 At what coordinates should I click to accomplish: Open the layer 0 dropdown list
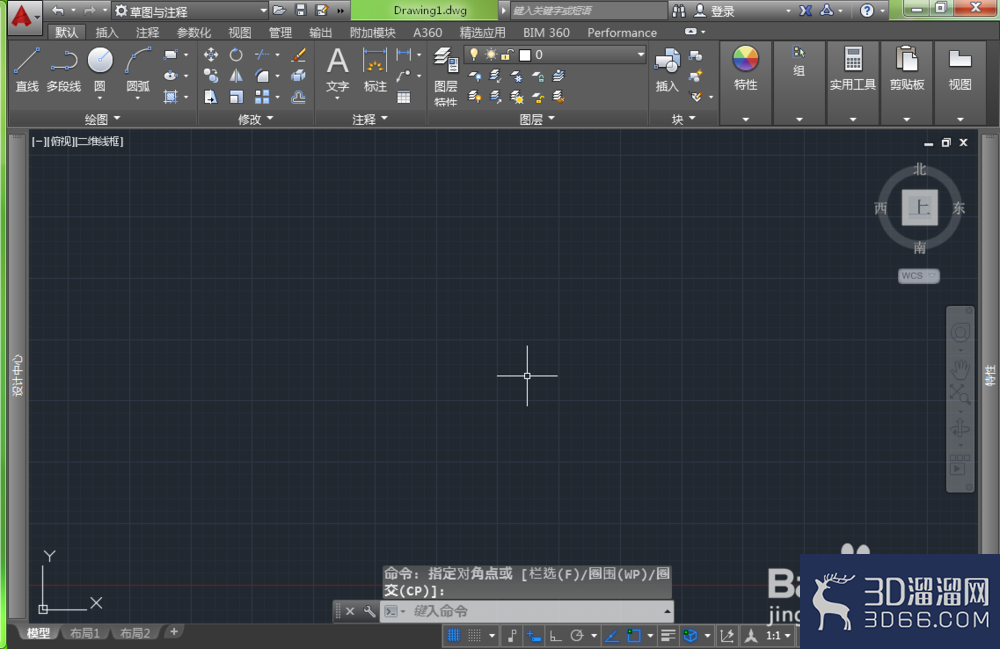555,55
